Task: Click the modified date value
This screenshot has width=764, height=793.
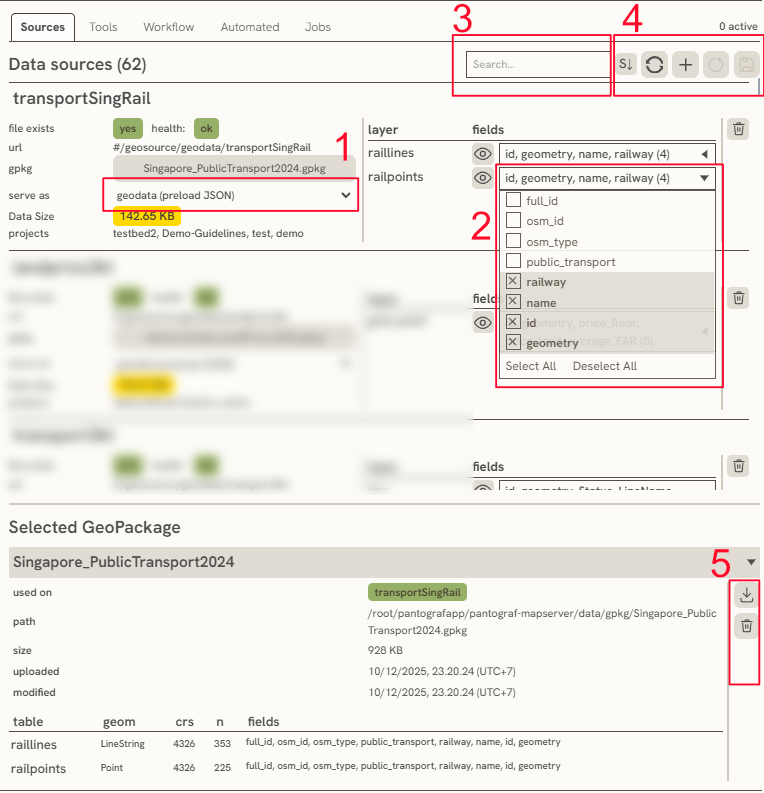Action: tap(442, 692)
